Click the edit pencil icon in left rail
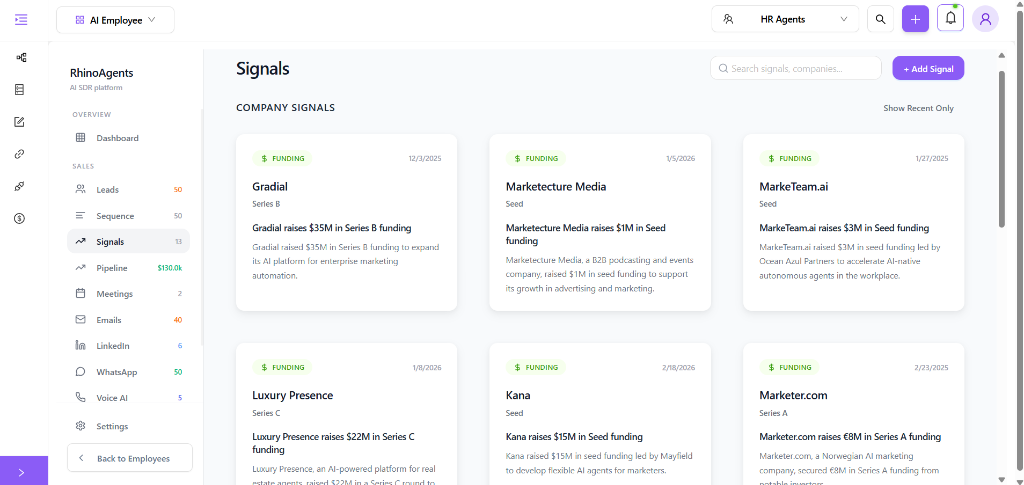The width and height of the screenshot is (1024, 485). click(x=20, y=122)
